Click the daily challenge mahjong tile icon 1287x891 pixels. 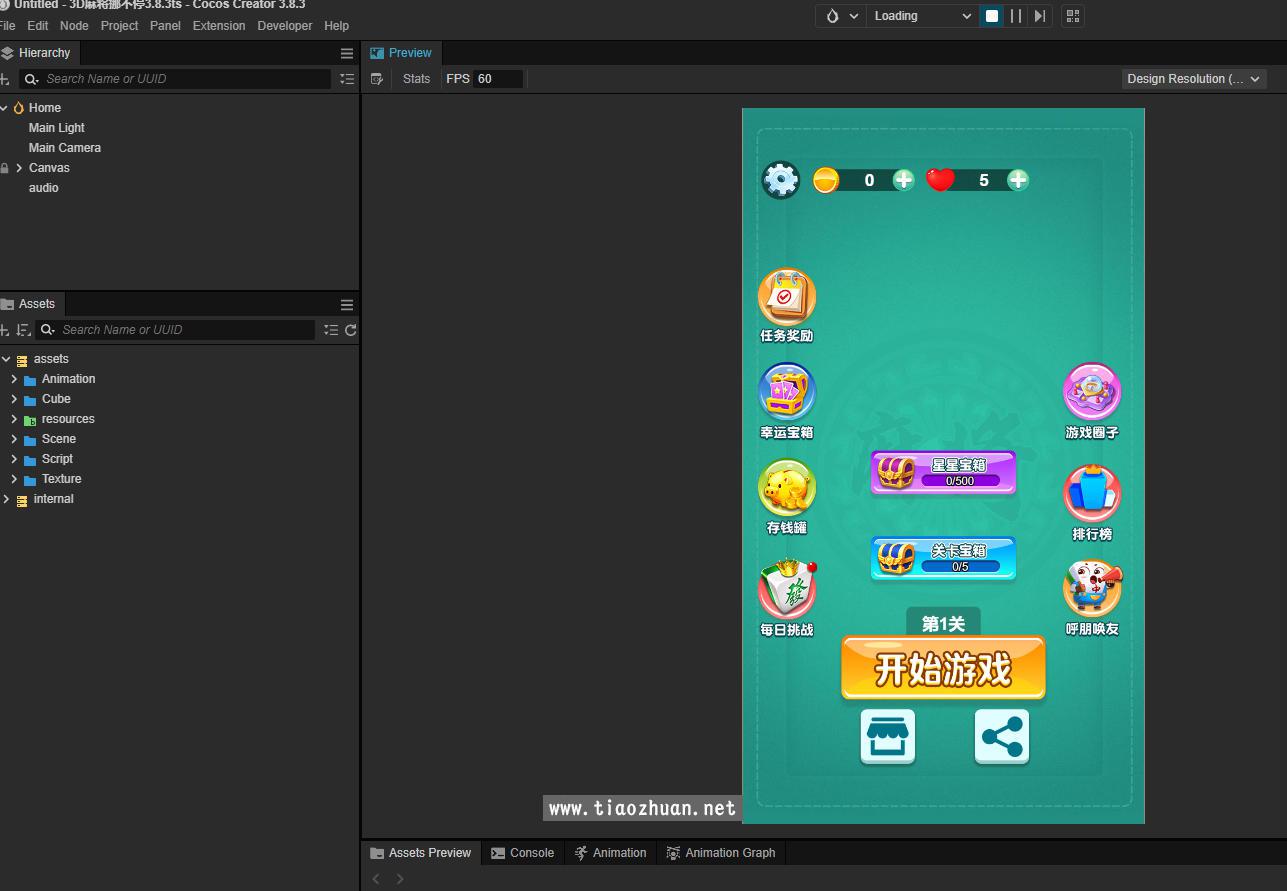tap(787, 589)
